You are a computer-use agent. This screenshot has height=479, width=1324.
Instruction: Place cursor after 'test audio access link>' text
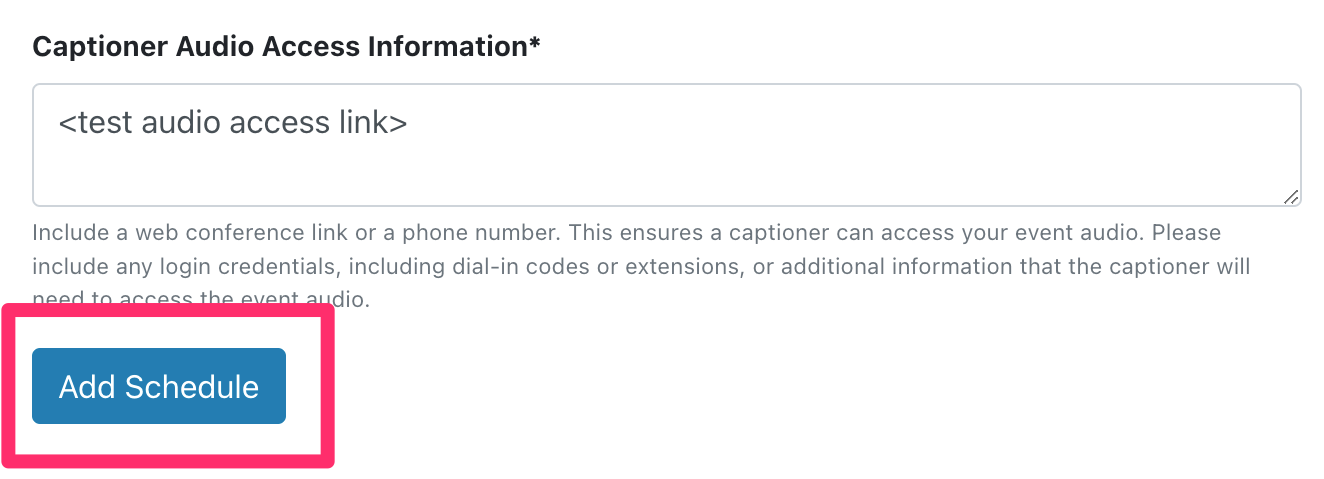point(409,122)
